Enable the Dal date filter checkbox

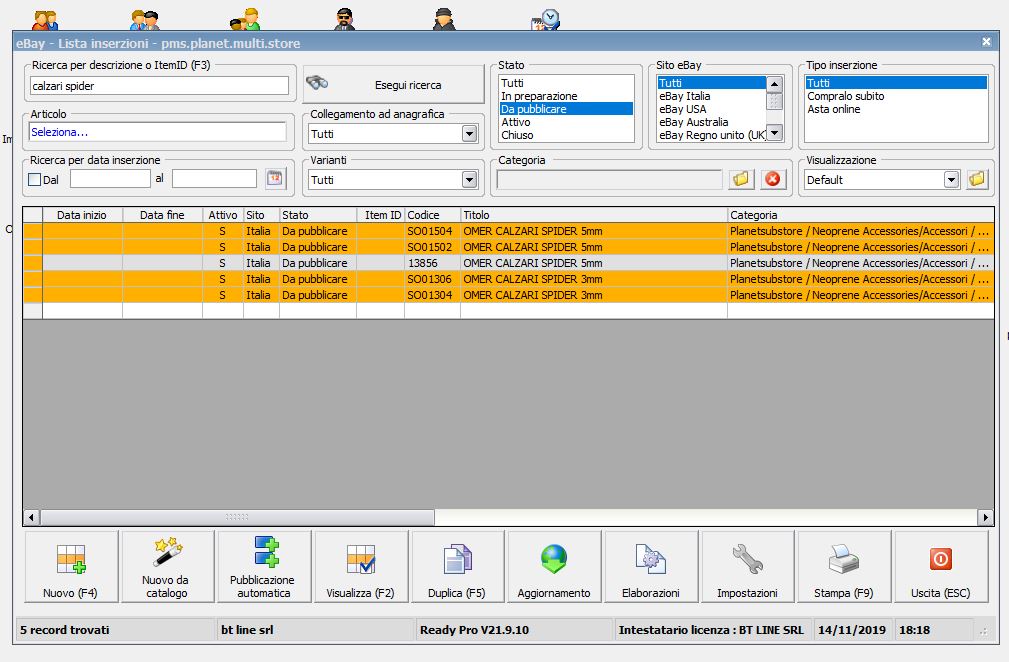[35, 180]
